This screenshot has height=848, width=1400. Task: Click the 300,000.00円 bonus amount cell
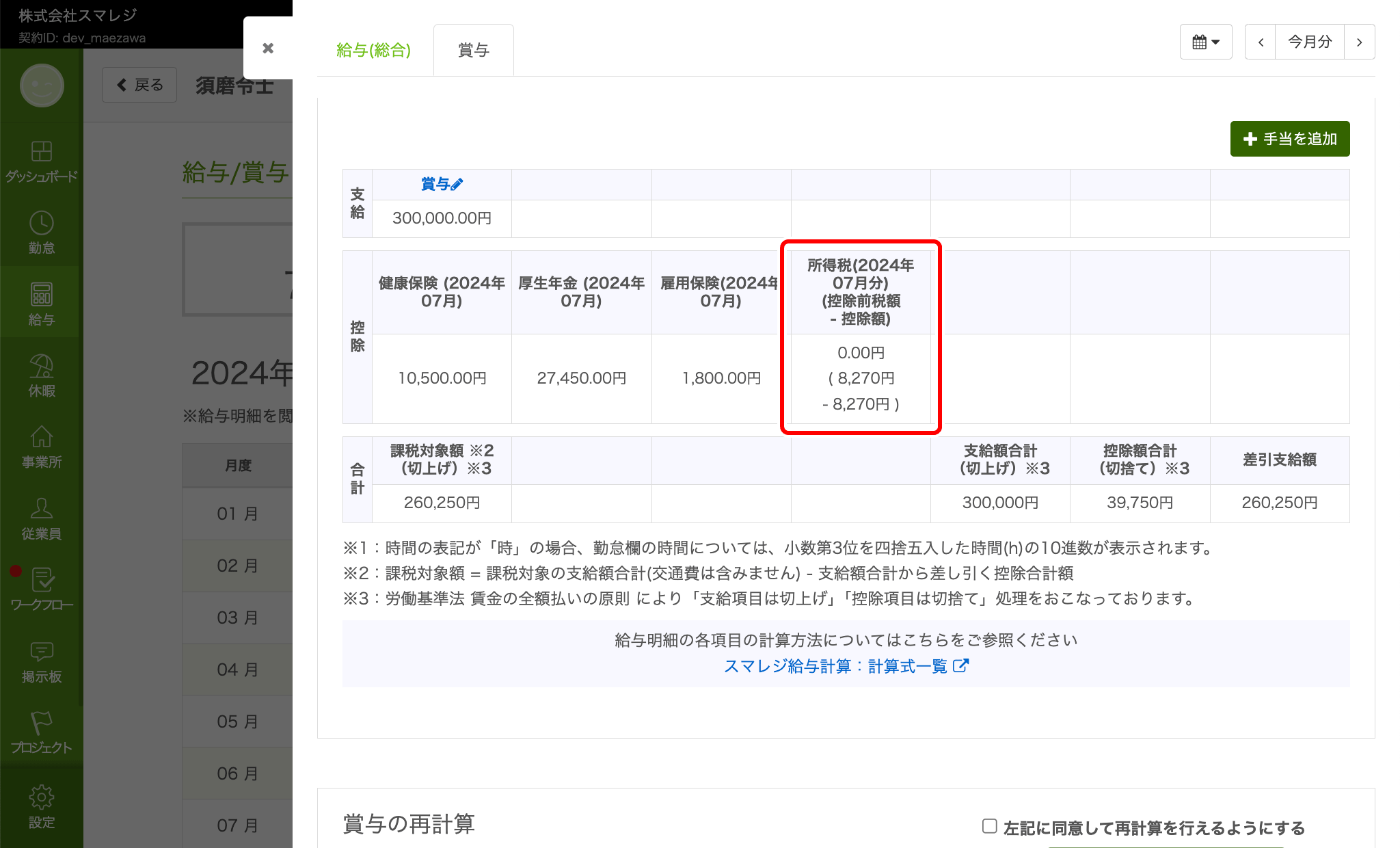pos(442,218)
